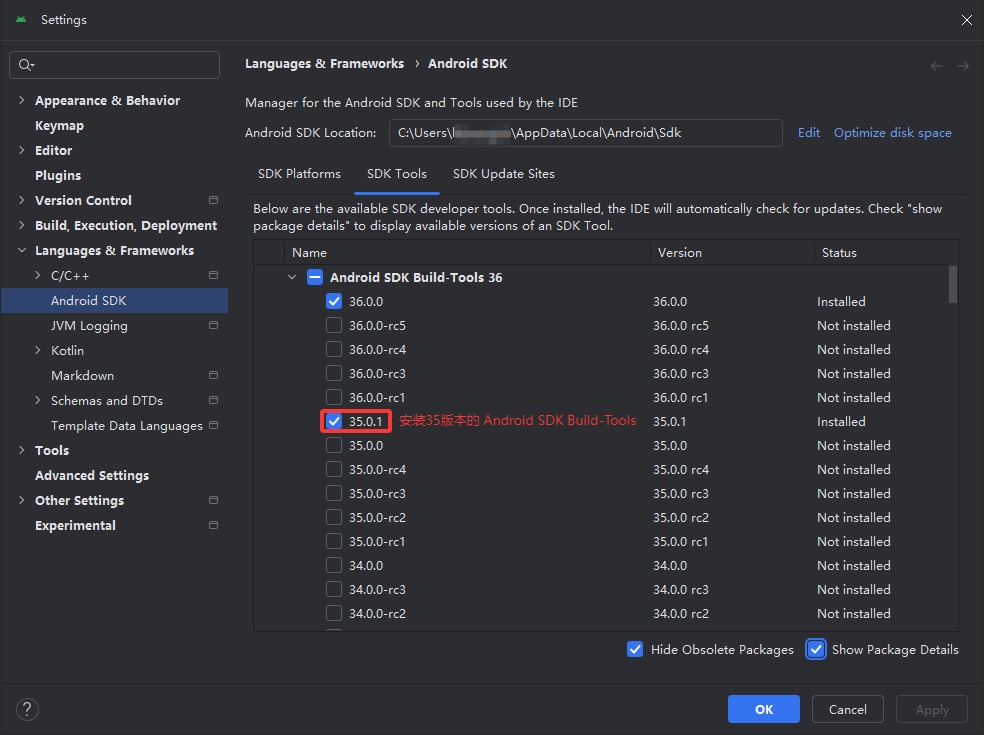Click project-level icon beside JVM Logging

pyautogui.click(x=213, y=325)
